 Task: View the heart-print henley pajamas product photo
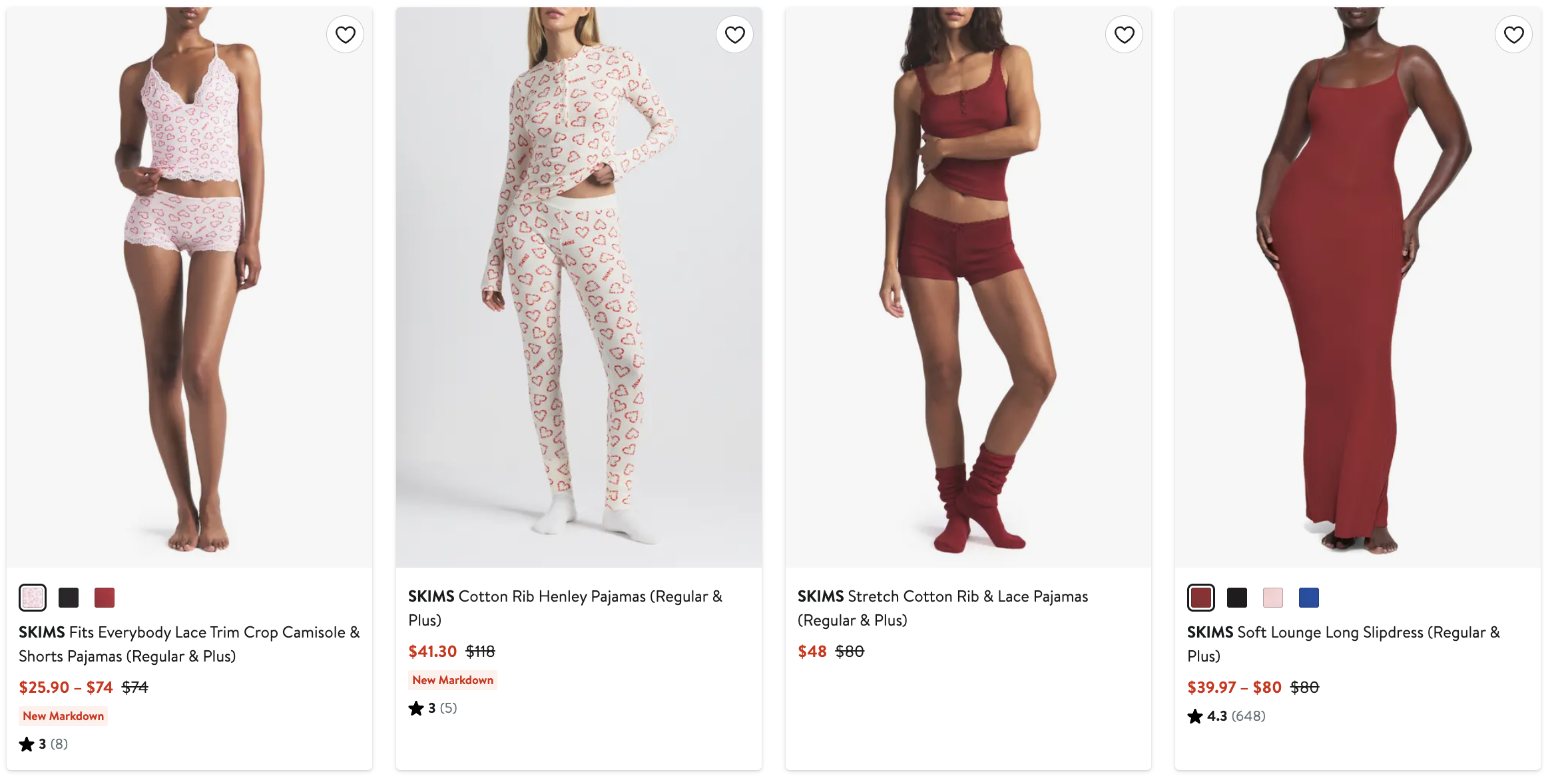pos(579,286)
